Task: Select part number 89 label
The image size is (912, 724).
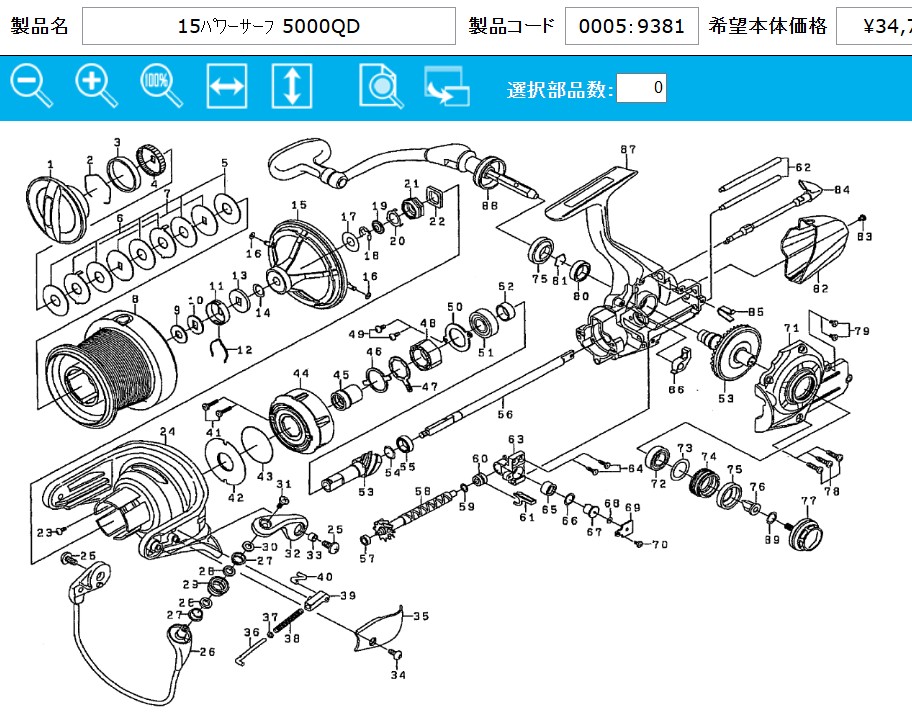Action: click(x=772, y=540)
